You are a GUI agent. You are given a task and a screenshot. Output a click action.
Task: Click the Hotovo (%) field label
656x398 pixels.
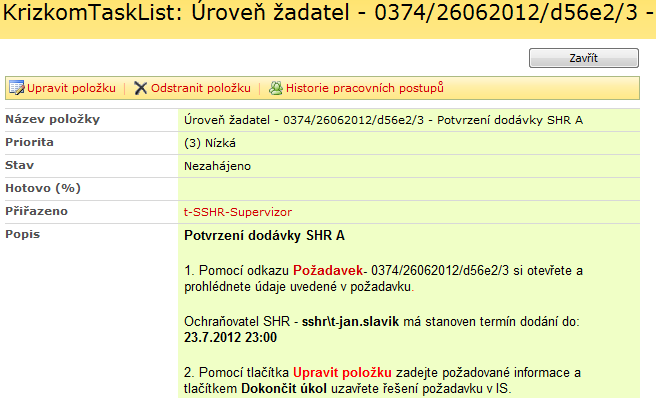(x=43, y=188)
